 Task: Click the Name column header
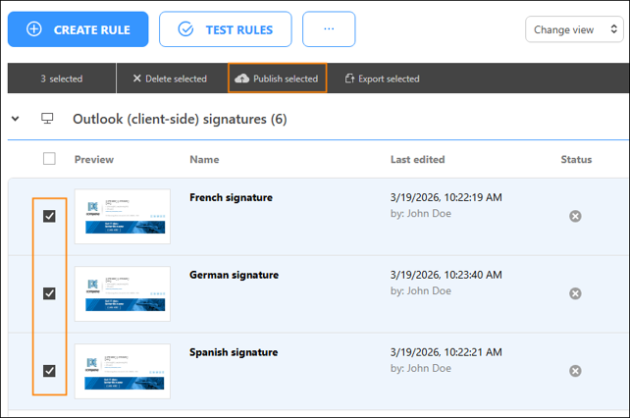[x=205, y=160]
